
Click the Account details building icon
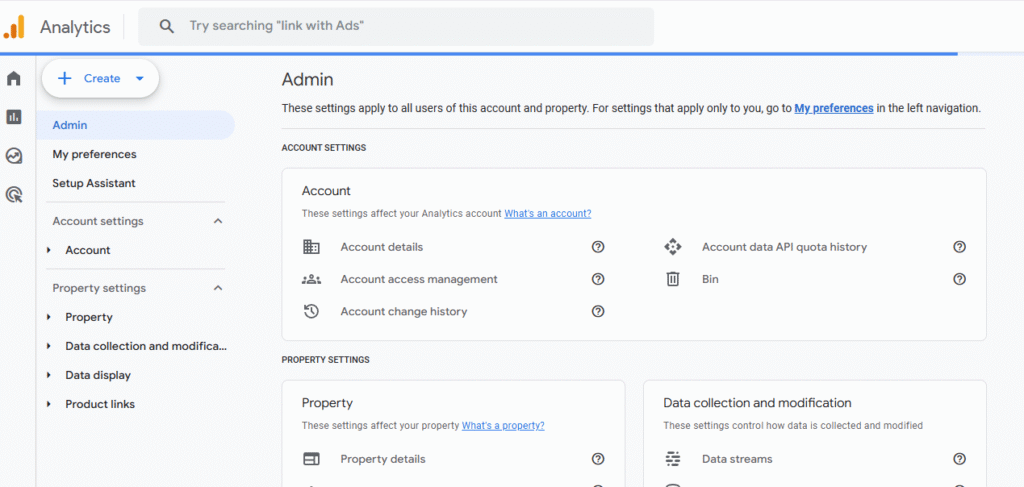pyautogui.click(x=312, y=247)
